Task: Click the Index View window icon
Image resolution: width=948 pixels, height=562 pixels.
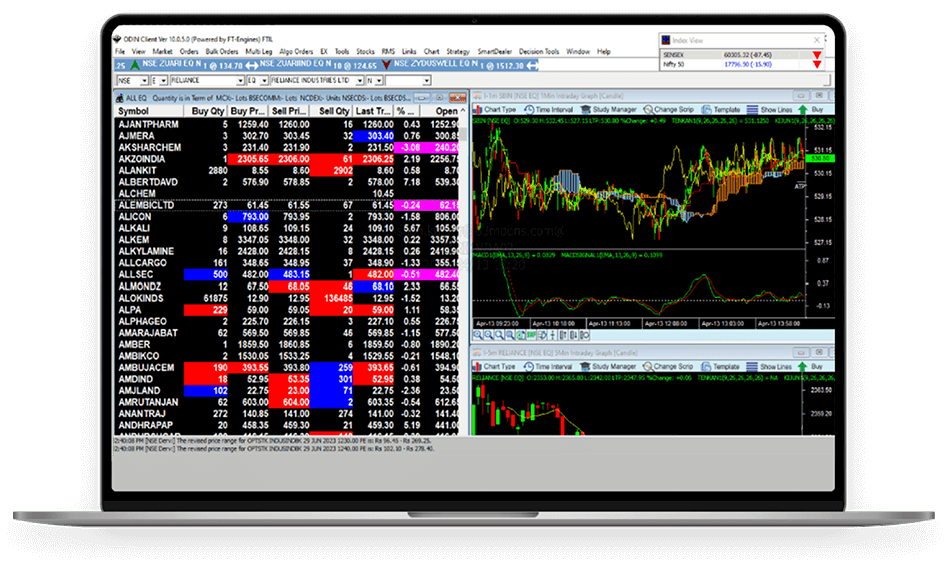Action: pyautogui.click(x=666, y=40)
